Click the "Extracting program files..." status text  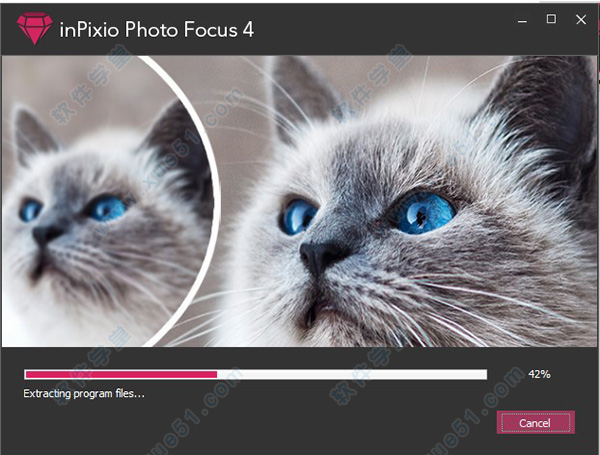point(84,393)
